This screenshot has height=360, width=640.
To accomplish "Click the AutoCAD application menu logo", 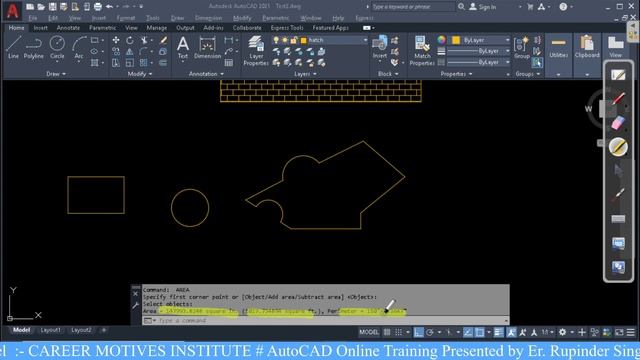I will (x=12, y=11).
